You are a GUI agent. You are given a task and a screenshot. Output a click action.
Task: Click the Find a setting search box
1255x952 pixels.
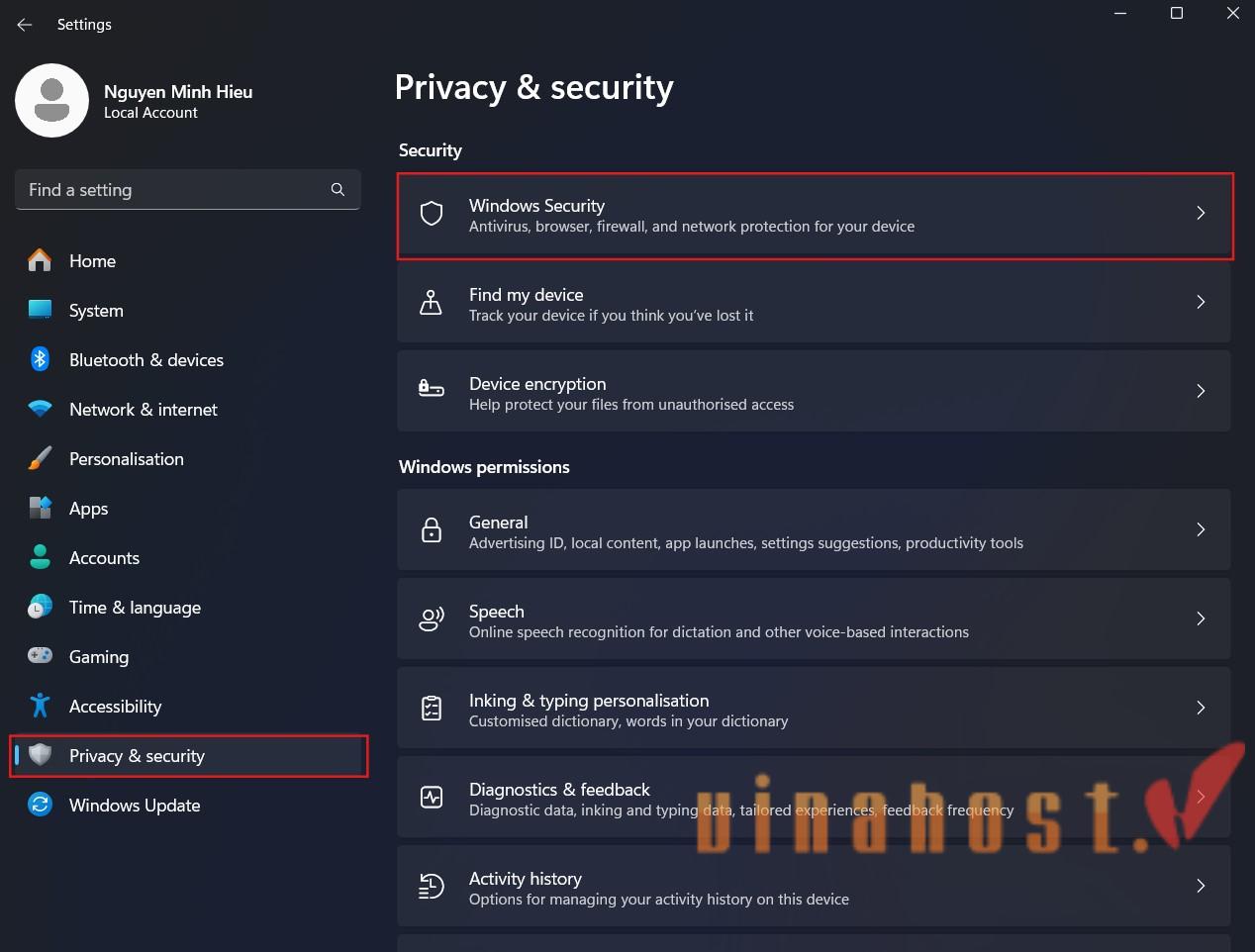188,189
